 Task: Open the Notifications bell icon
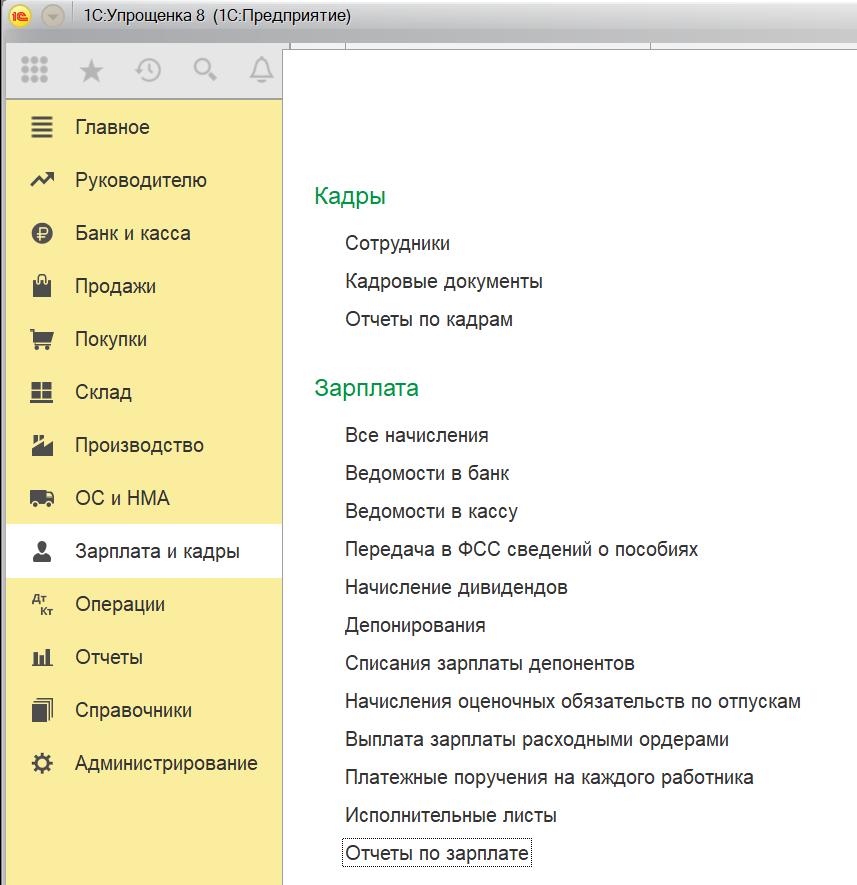261,70
